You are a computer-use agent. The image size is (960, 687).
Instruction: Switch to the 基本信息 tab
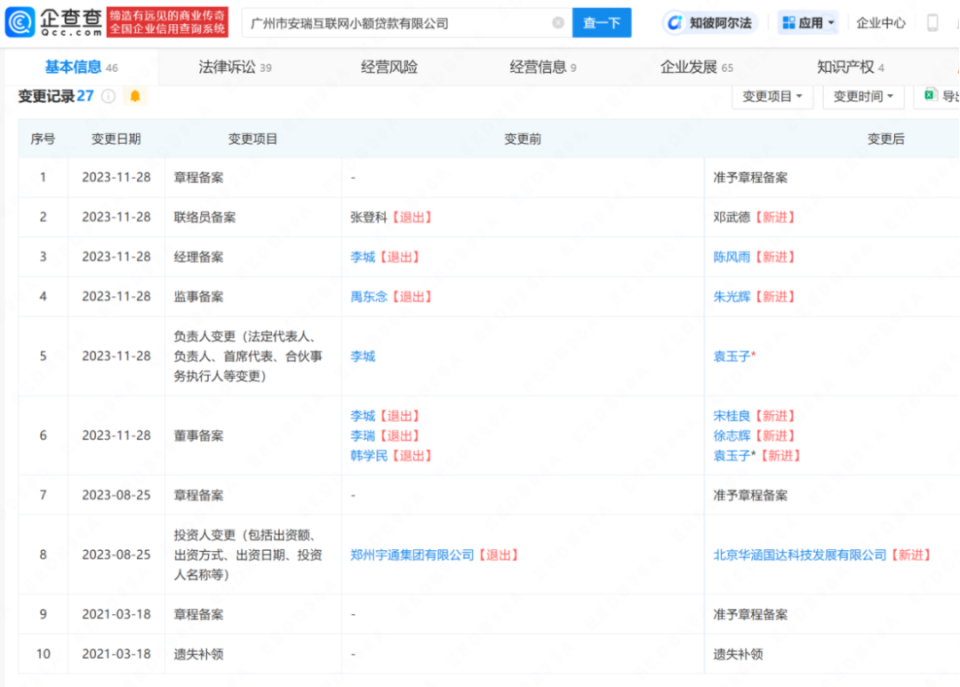81,67
